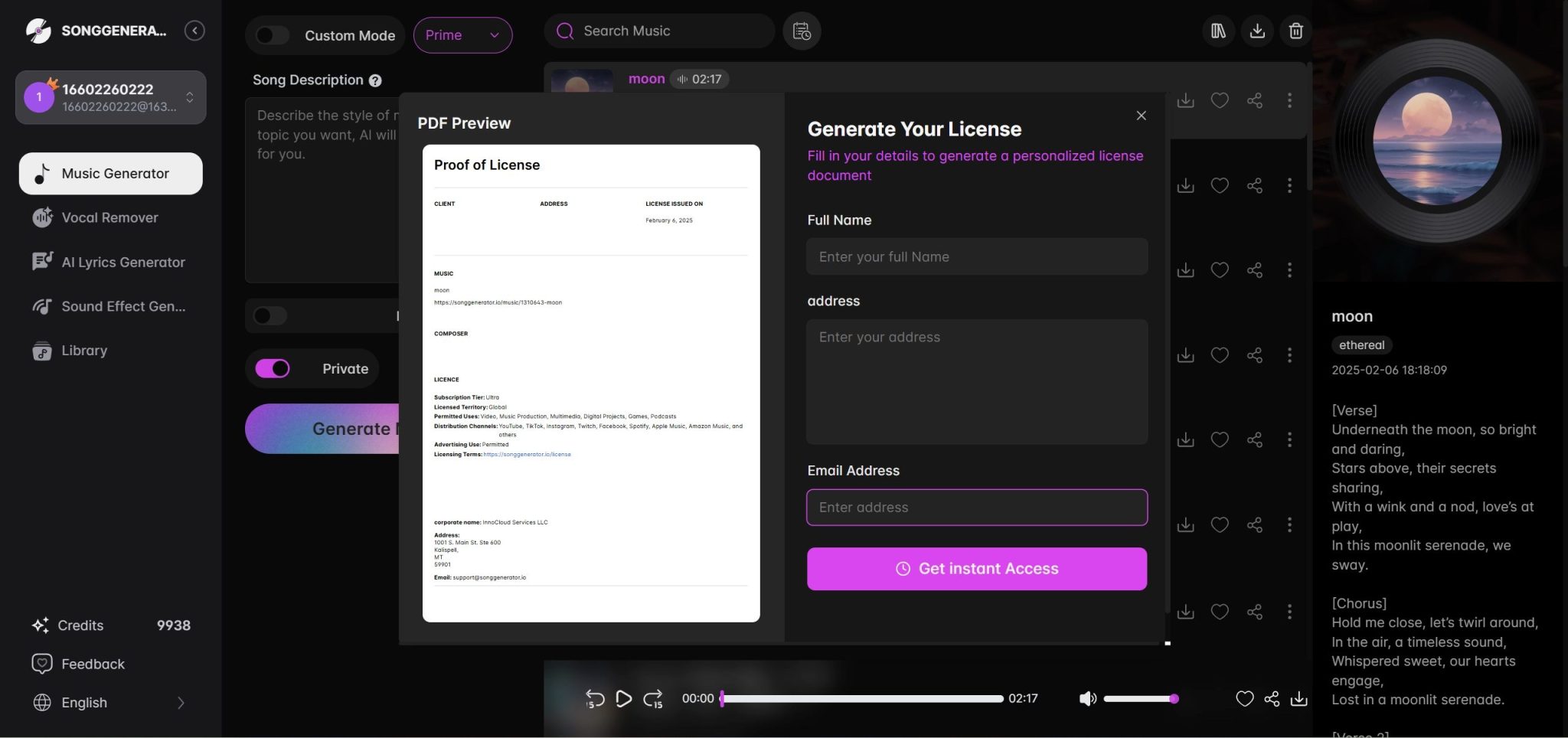This screenshot has width=1568, height=738.
Task: Go to AI Lyrics Generator in sidebar
Action: point(122,262)
